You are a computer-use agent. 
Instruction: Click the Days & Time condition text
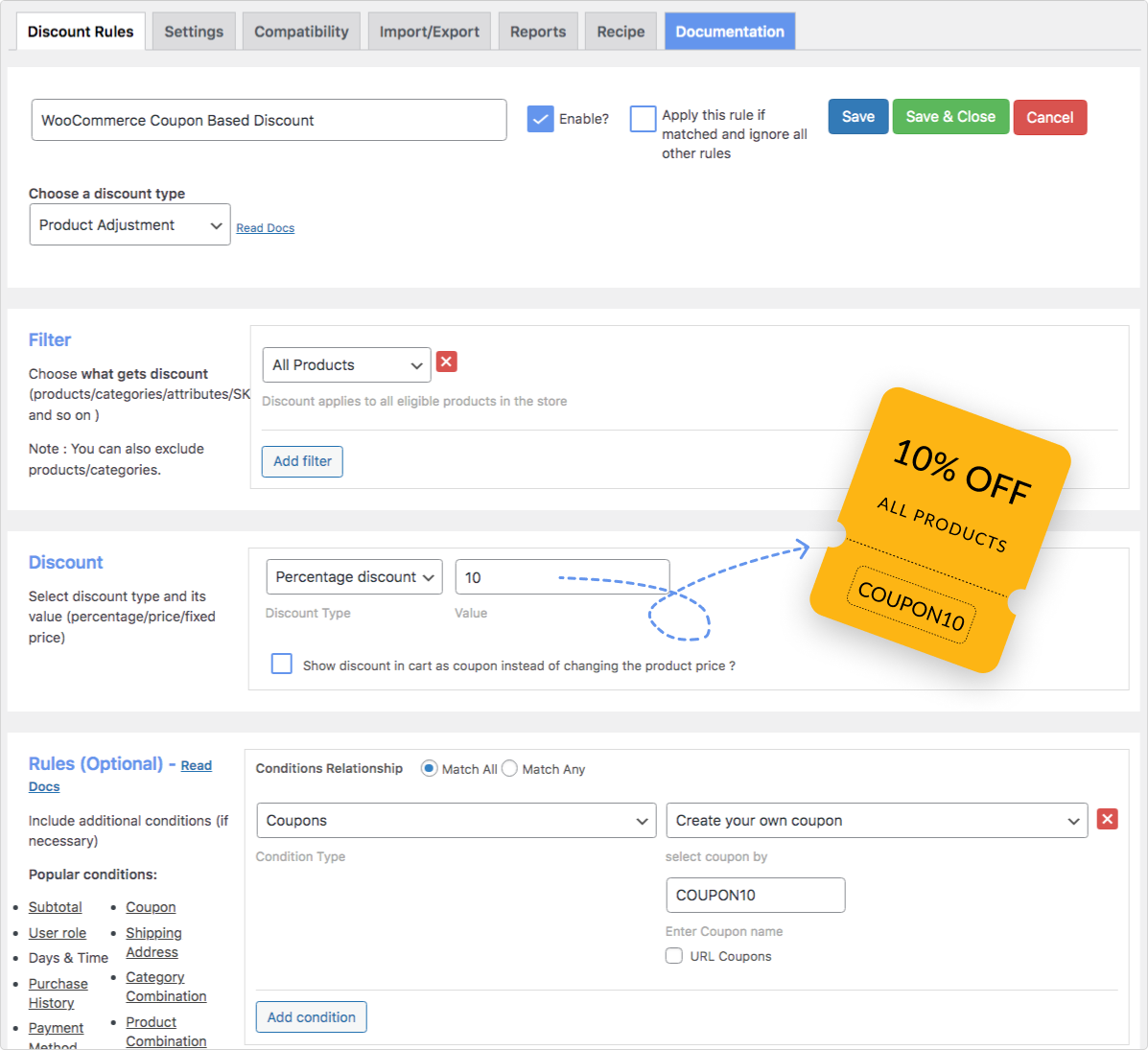(68, 959)
